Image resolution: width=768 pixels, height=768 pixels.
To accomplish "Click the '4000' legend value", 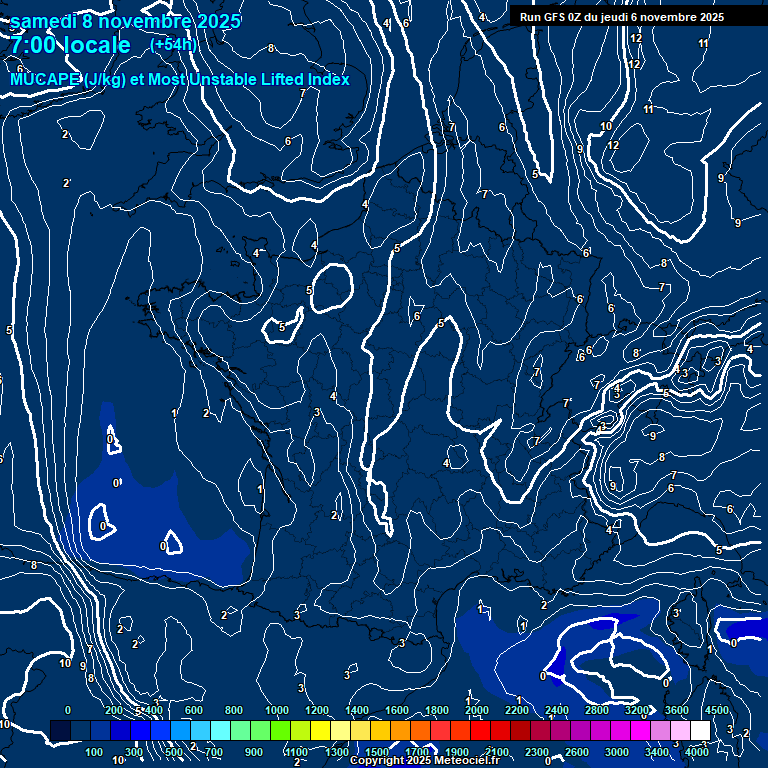I will 697,752.
